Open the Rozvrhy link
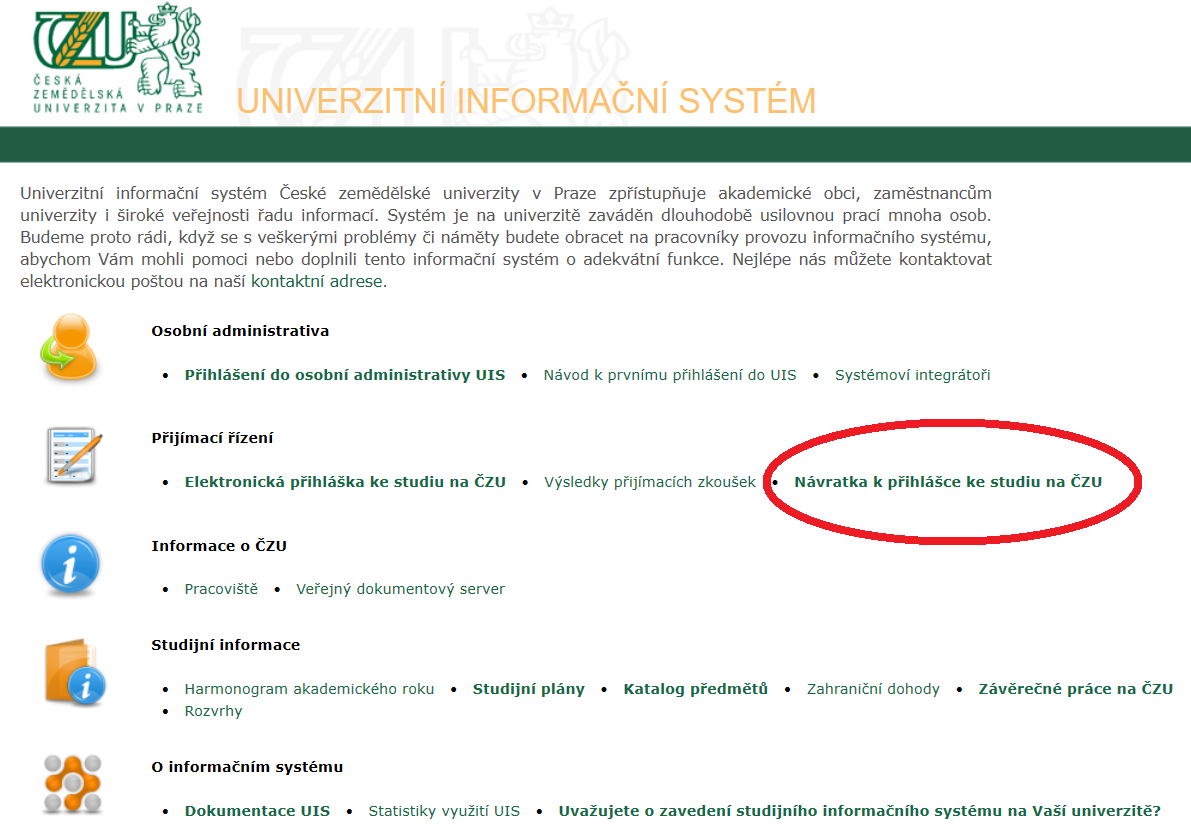The width and height of the screenshot is (1191, 834). [x=213, y=711]
